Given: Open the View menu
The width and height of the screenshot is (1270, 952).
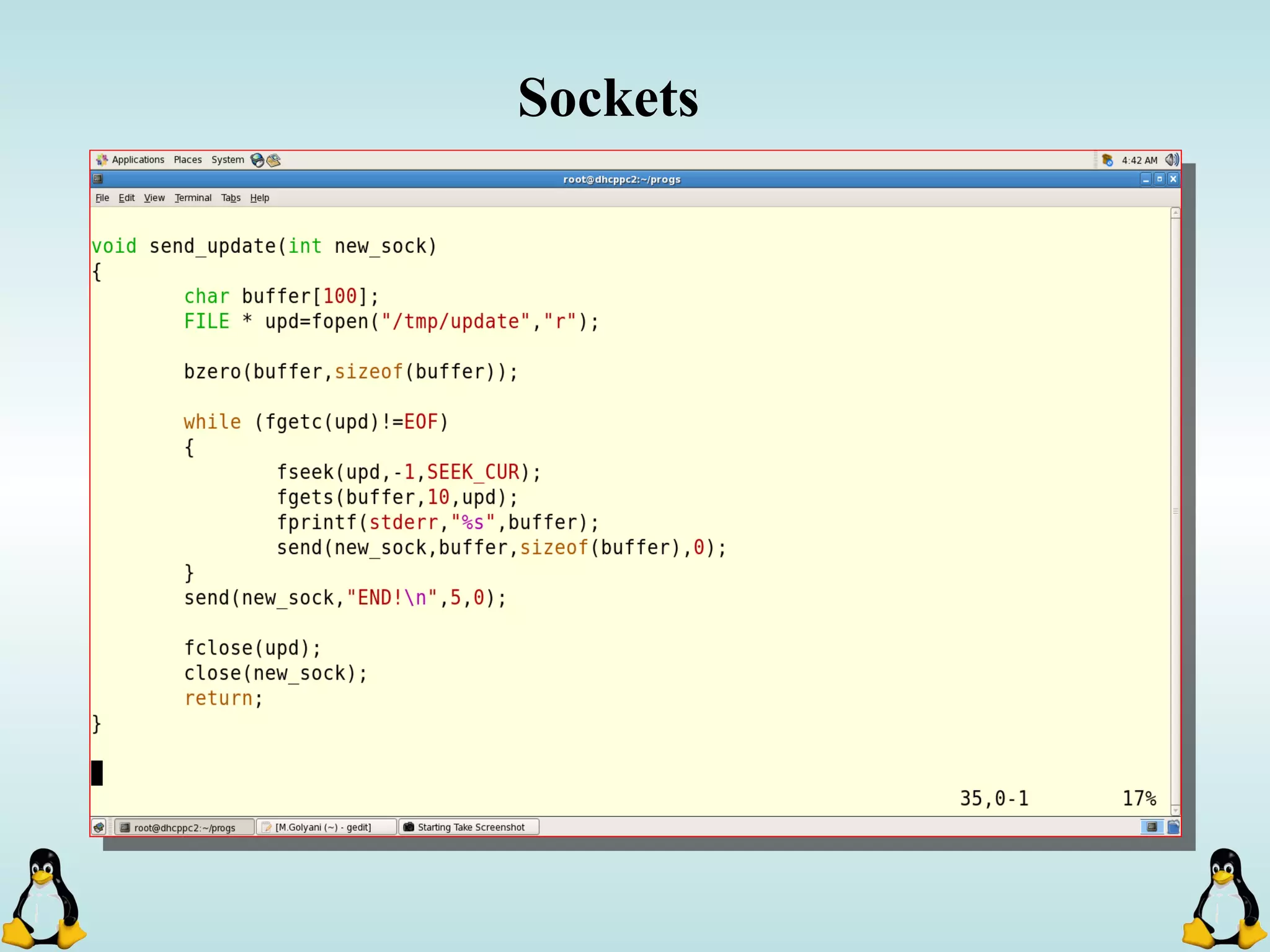Looking at the screenshot, I should pyautogui.click(x=154, y=198).
